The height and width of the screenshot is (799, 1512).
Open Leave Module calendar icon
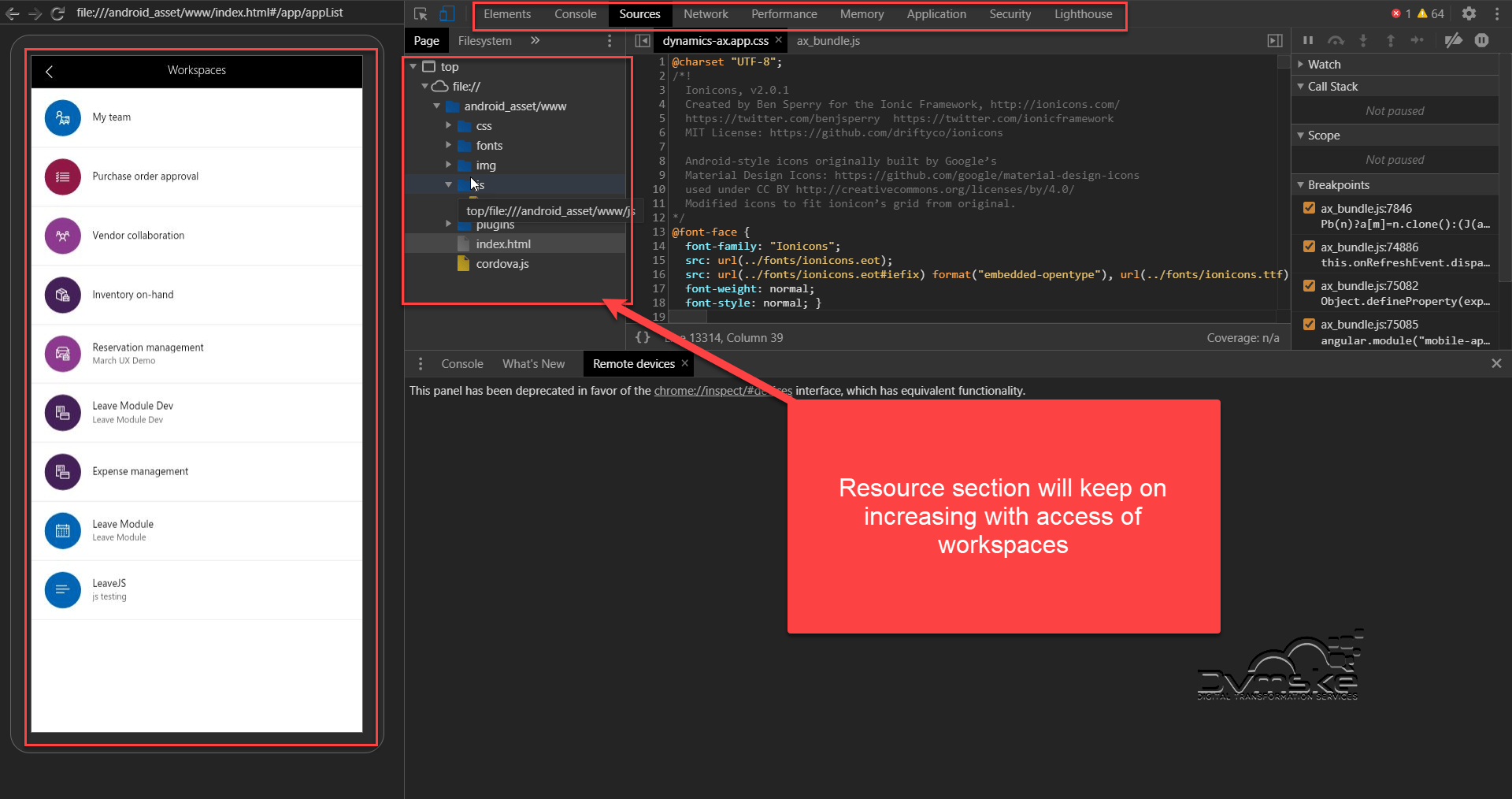63,531
